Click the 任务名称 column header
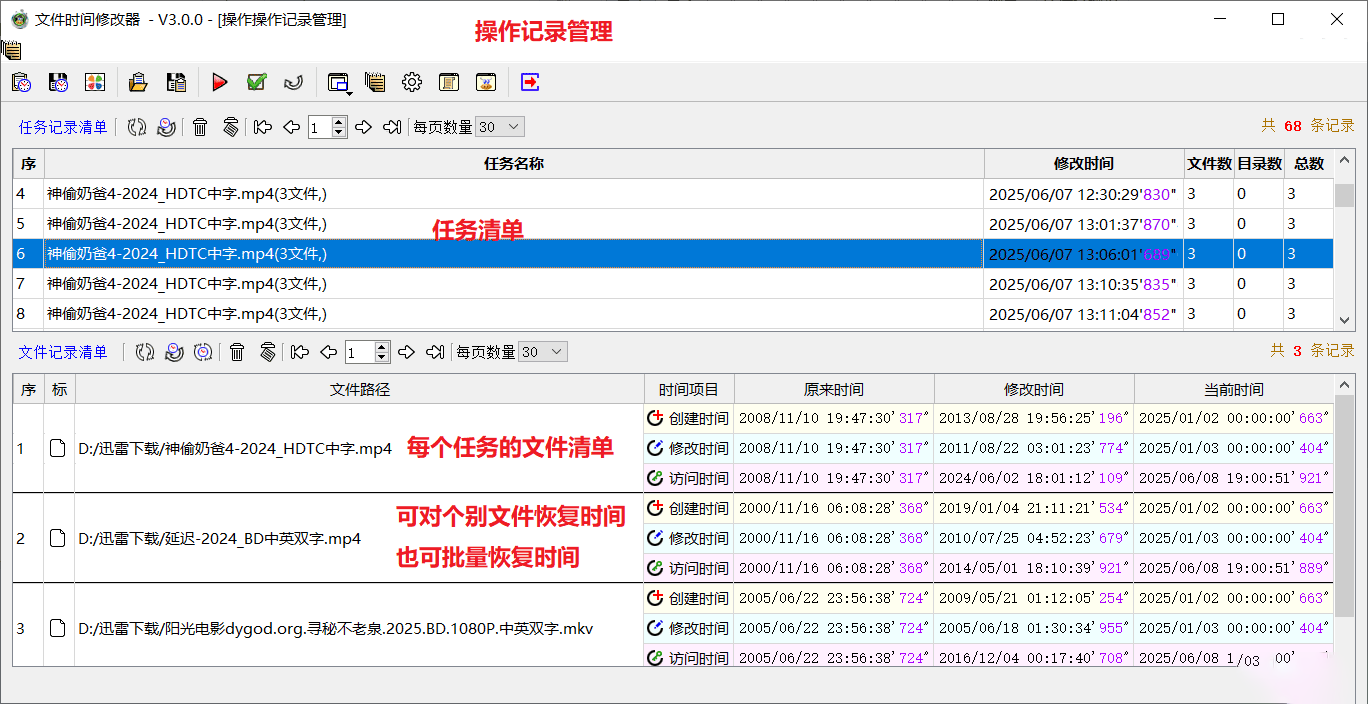The width and height of the screenshot is (1368, 704). (x=514, y=164)
